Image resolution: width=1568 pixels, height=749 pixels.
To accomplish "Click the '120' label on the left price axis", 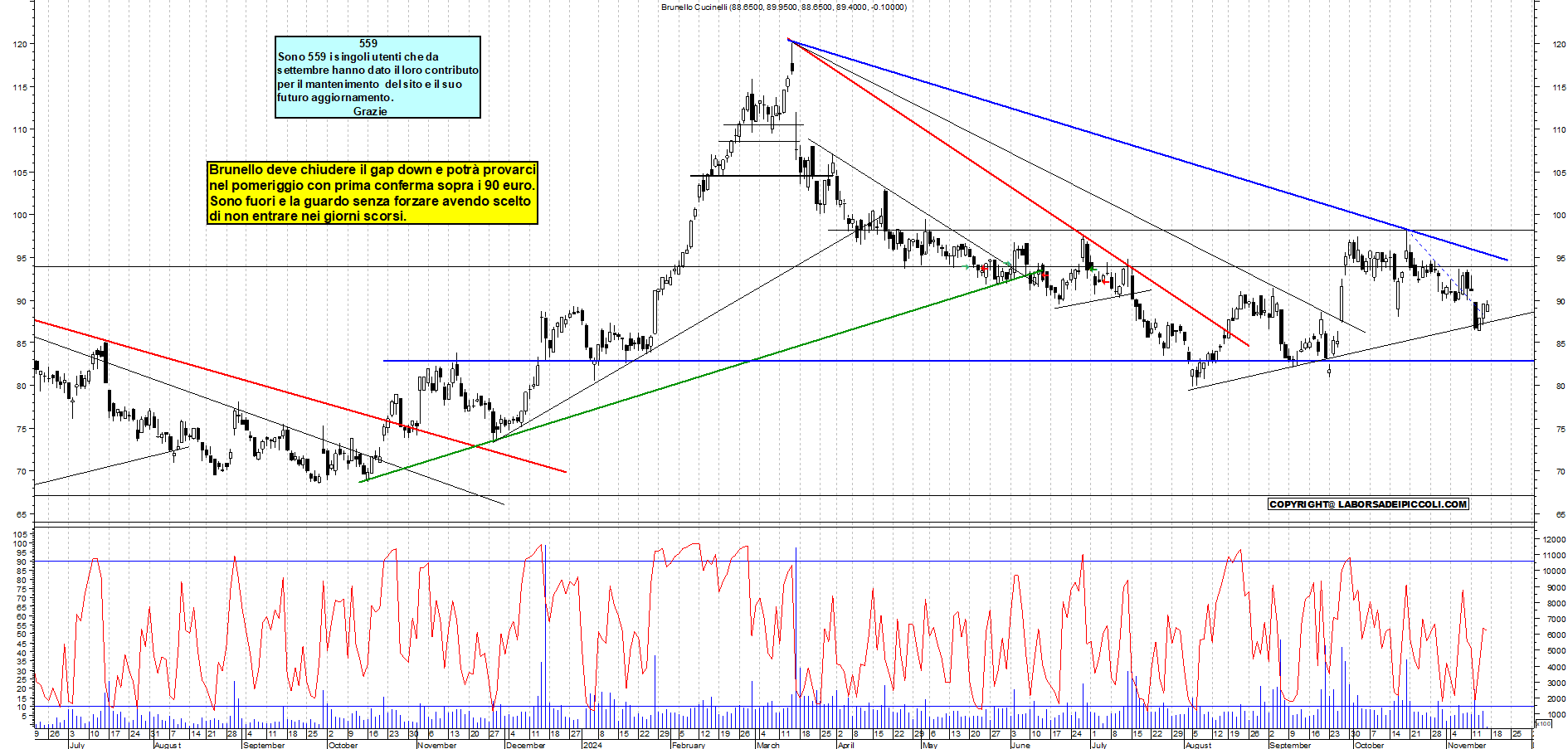I will tap(20, 44).
